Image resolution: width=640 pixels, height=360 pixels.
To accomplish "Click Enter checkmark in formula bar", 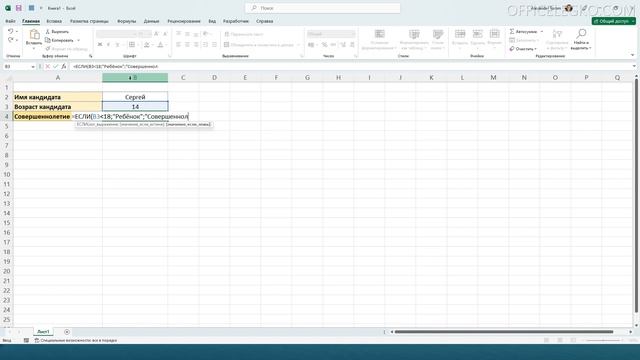I will coord(56,66).
